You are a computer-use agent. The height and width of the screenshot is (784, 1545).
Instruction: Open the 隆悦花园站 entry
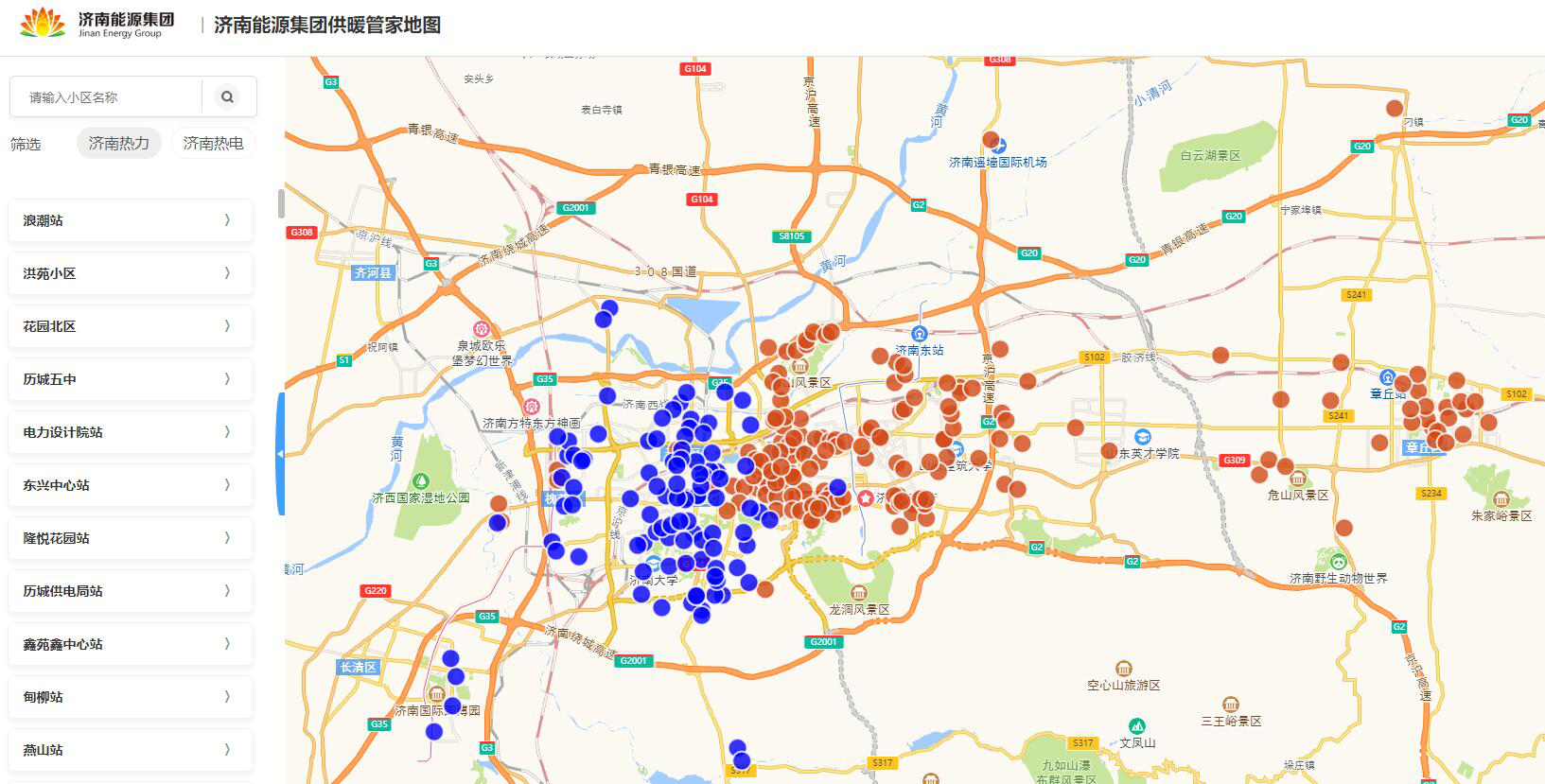point(131,538)
